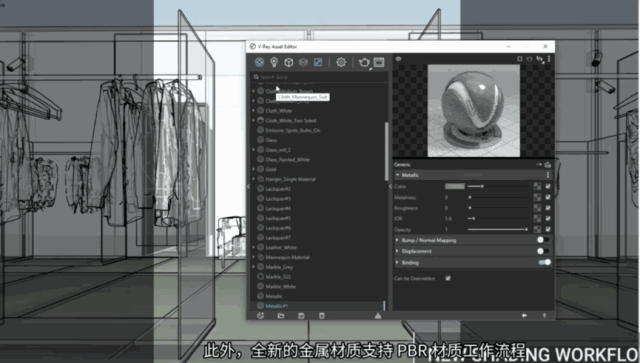Click the Add Attribute icon beside Generic
640x363 pixels.
(539, 165)
